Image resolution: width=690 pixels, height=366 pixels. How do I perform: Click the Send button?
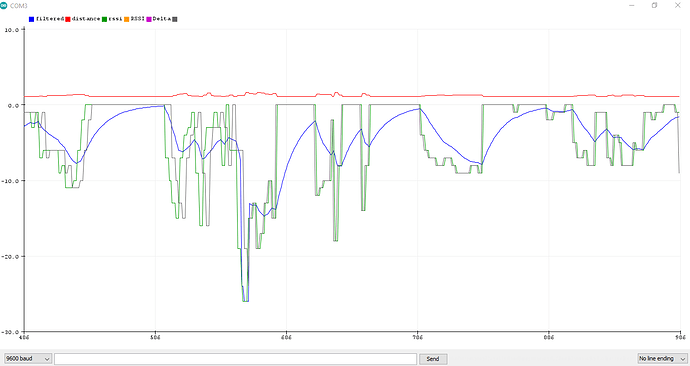(x=433, y=359)
